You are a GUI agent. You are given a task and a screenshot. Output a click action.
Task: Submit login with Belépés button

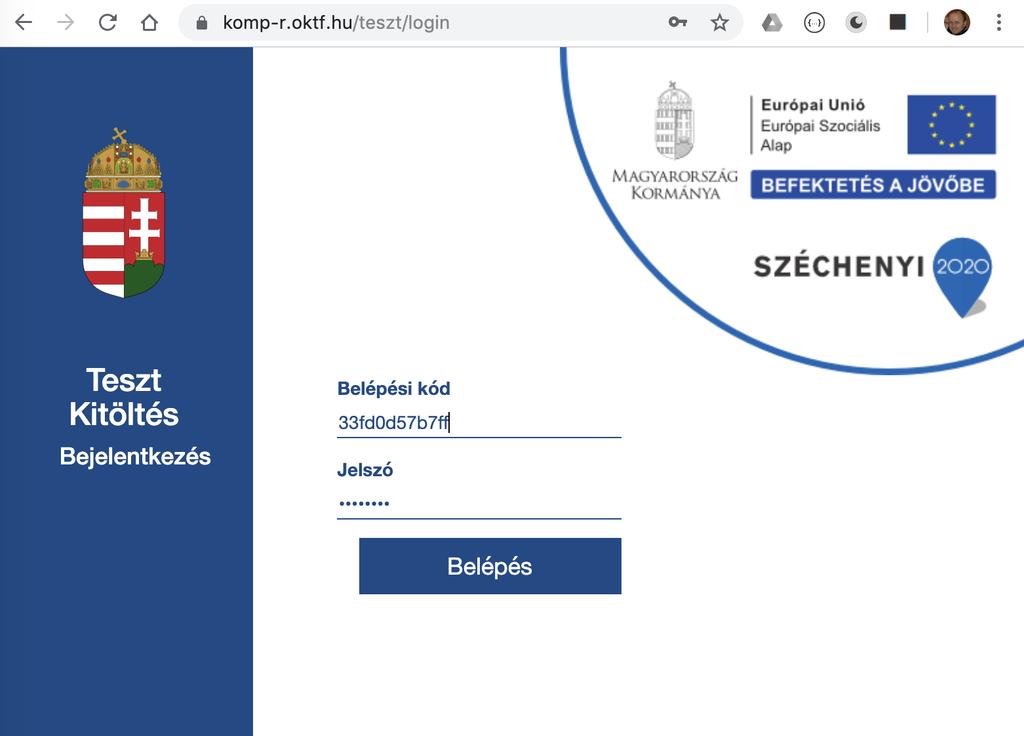point(490,566)
